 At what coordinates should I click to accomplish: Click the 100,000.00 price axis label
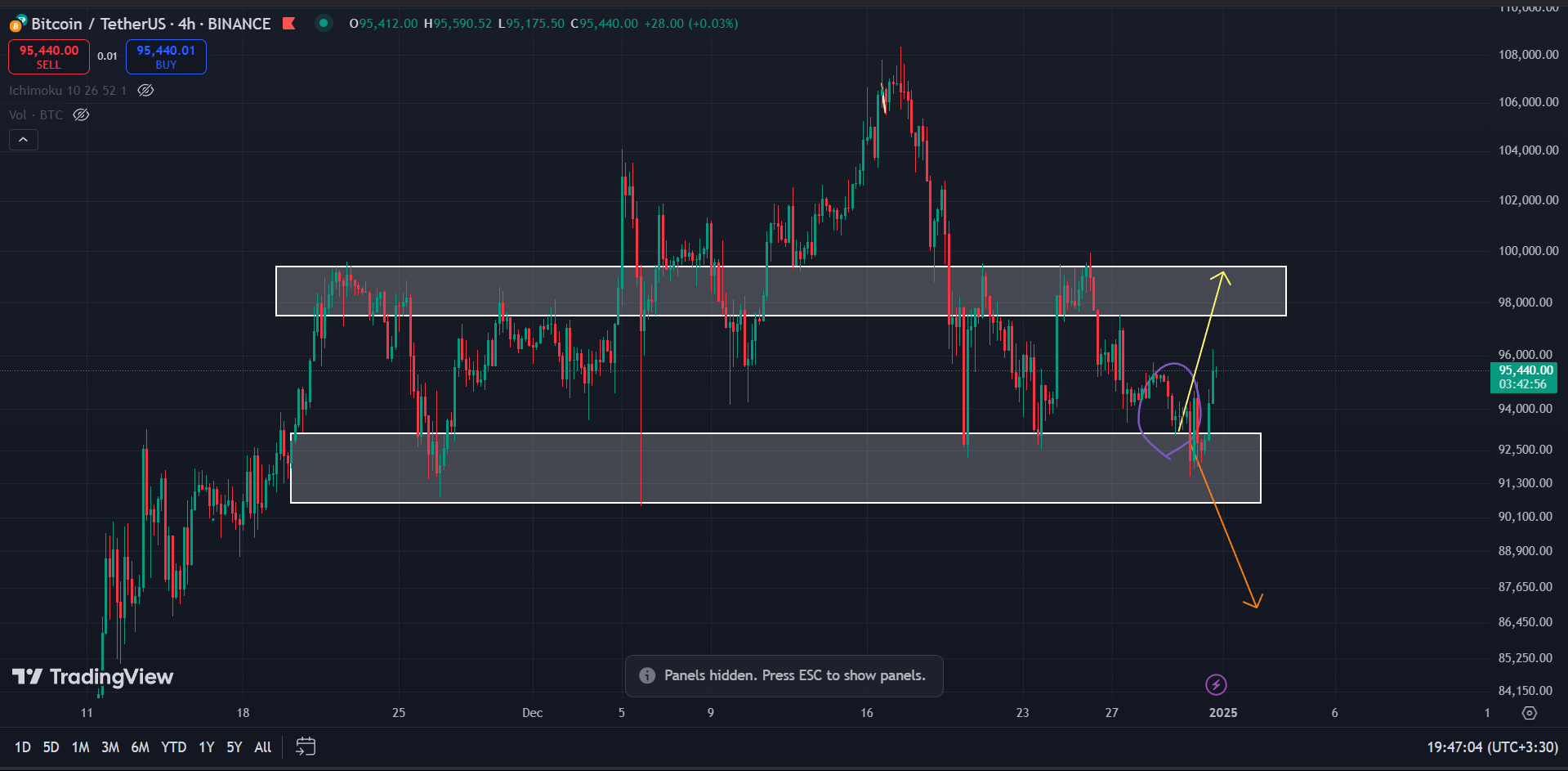tap(1528, 251)
